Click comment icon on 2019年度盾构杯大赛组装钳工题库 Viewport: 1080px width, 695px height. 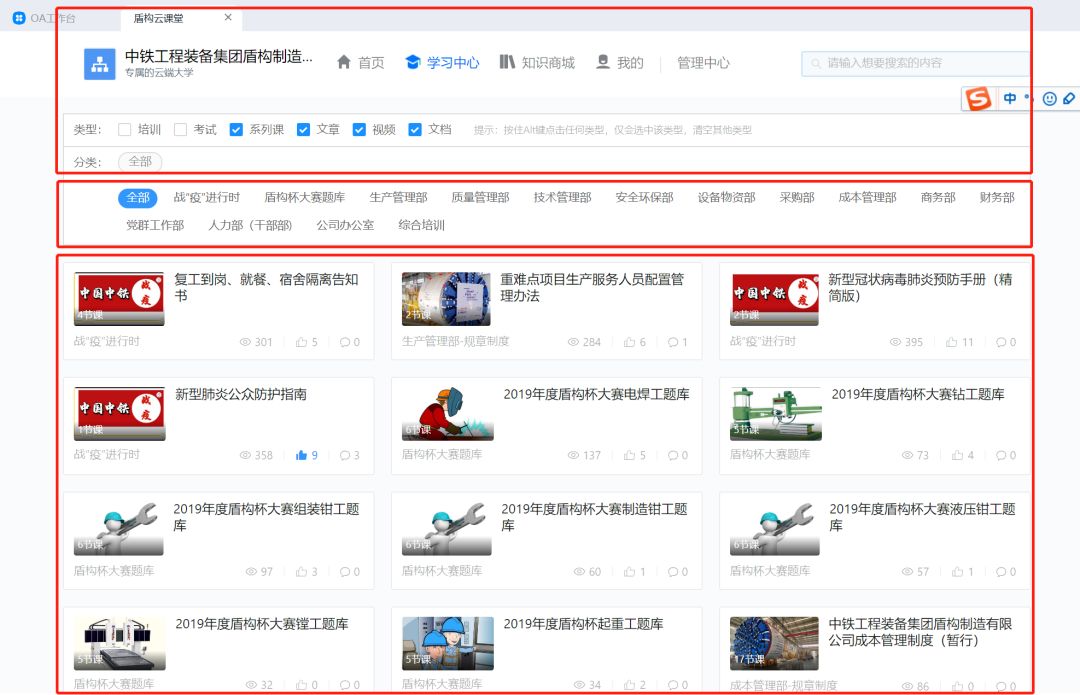pyautogui.click(x=345, y=571)
